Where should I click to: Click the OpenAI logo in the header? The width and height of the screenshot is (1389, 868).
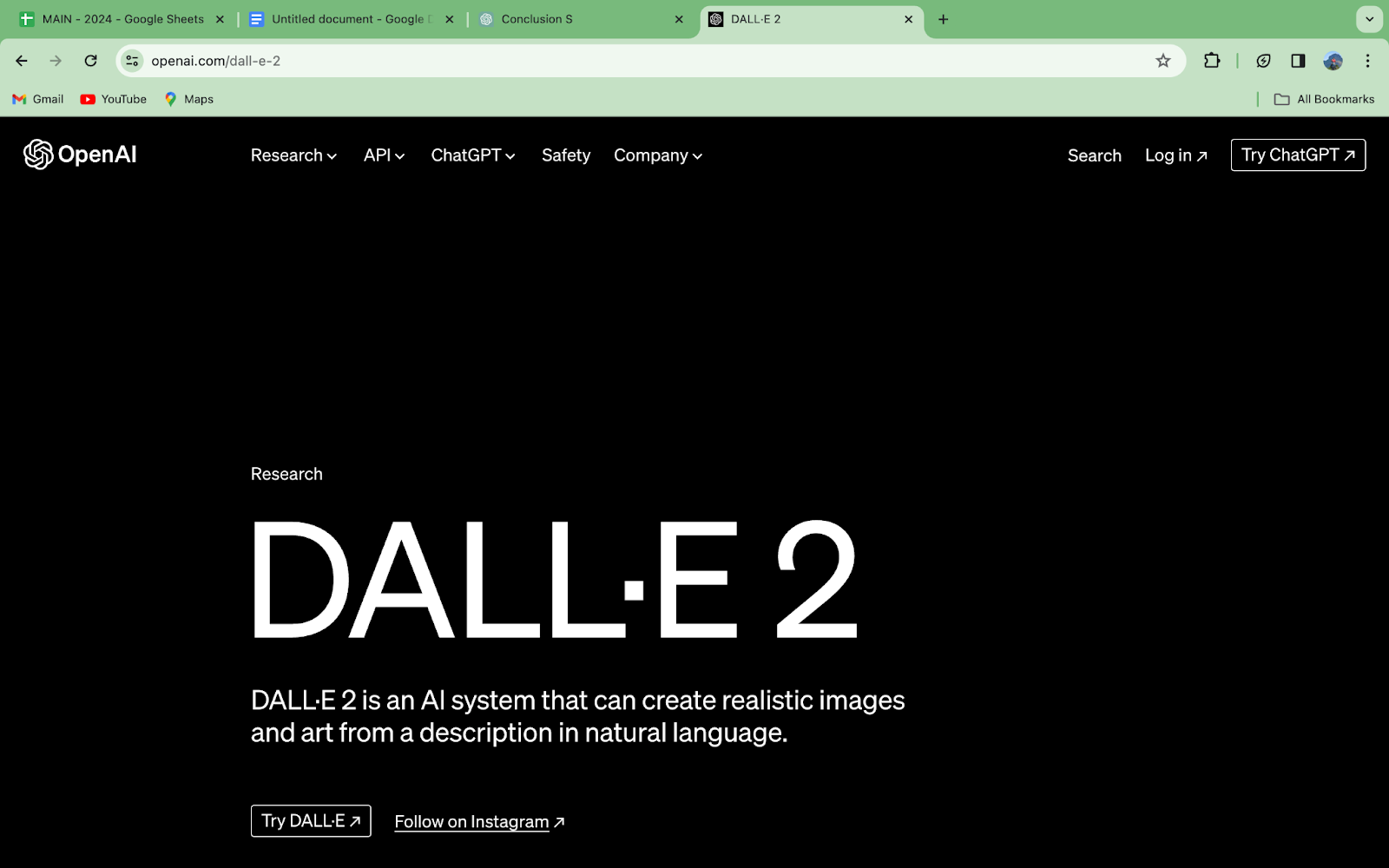80,155
